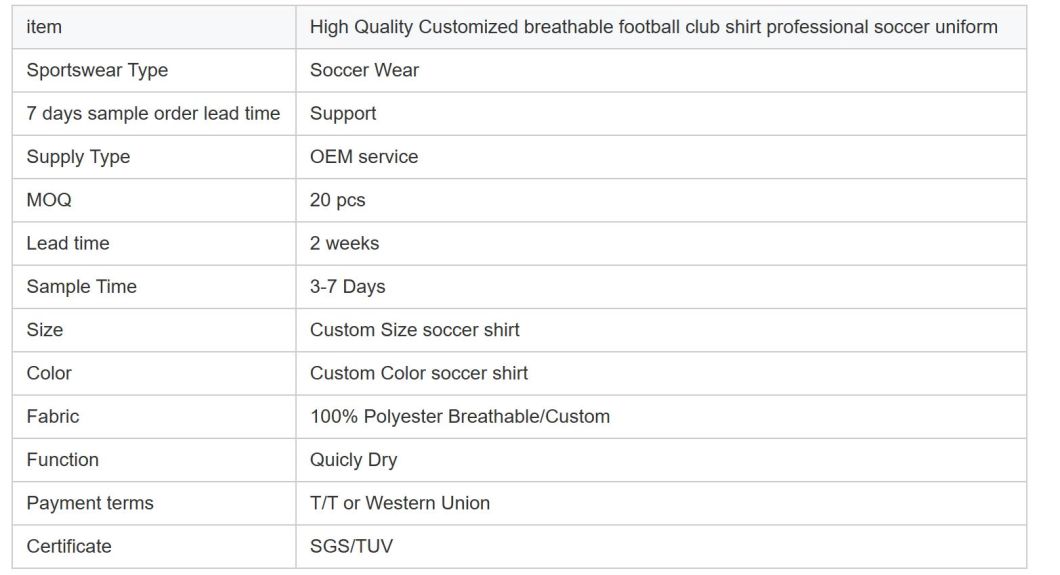Screen dimensions: 1060x575
Task: Click 'Custom Color soccer shirt' value
Action: 418,373
